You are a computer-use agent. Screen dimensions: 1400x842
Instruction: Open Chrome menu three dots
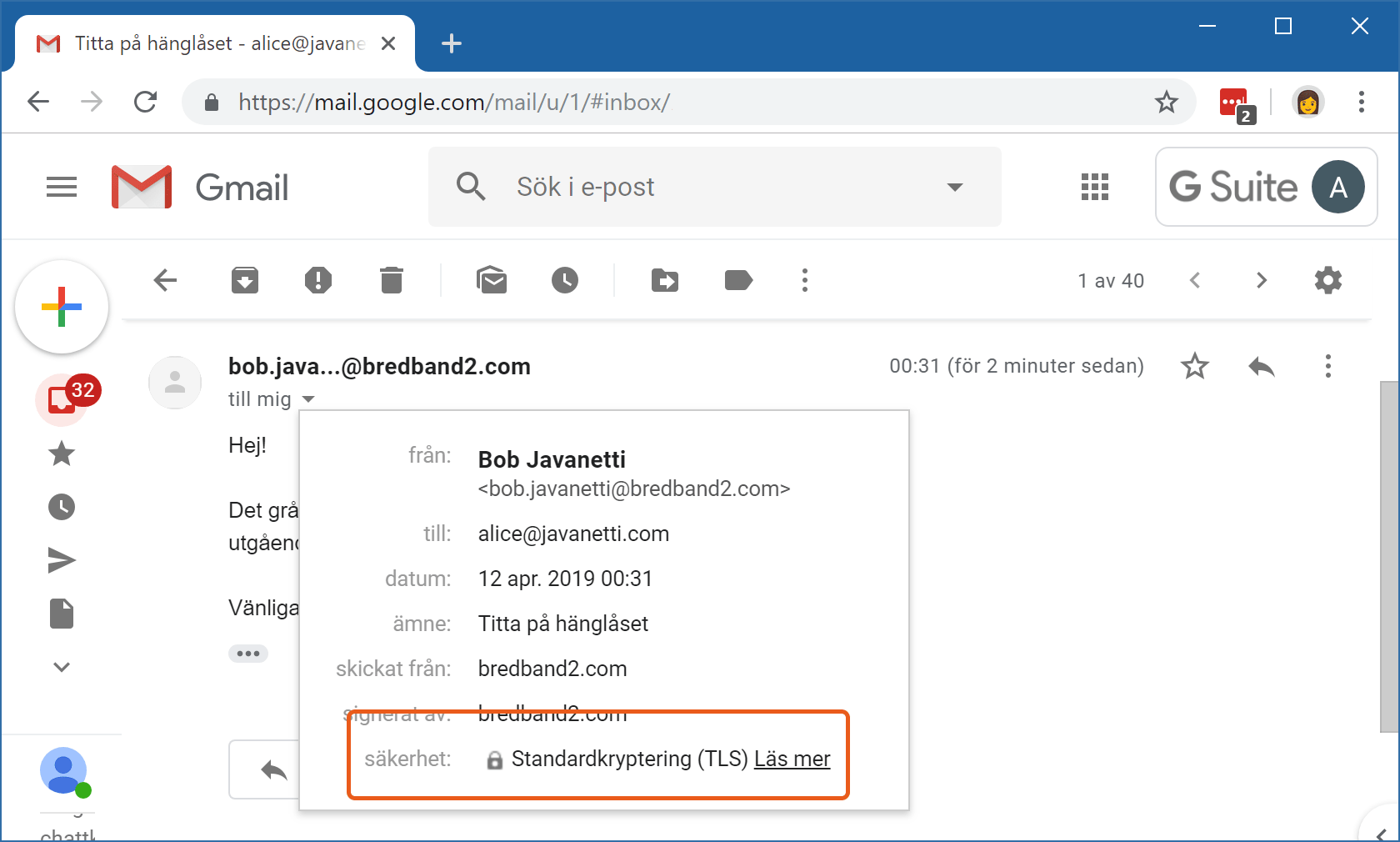coord(1362,102)
